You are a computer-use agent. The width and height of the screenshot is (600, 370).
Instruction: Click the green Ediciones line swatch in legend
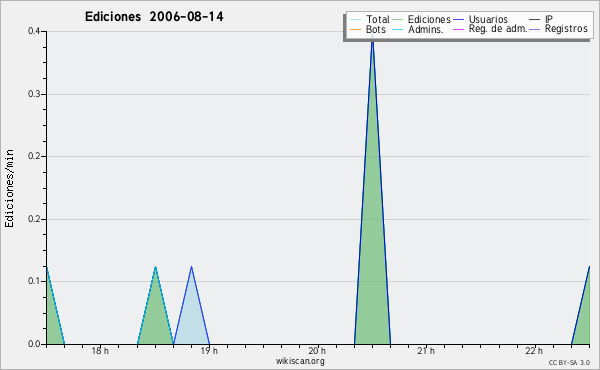(x=398, y=20)
